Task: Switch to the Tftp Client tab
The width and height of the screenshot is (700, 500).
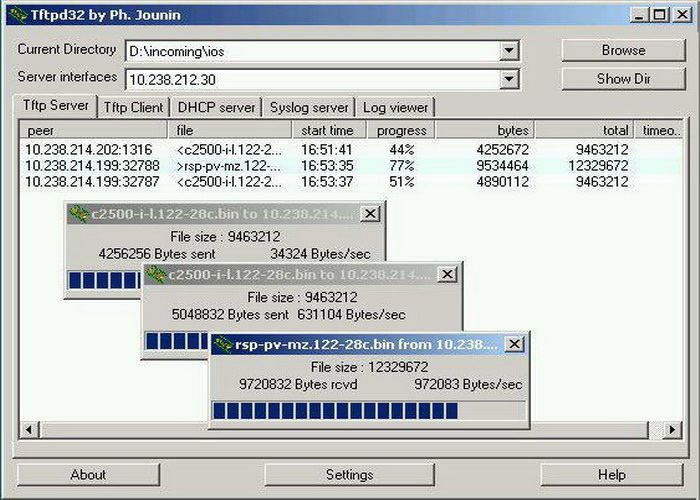Action: (x=134, y=108)
